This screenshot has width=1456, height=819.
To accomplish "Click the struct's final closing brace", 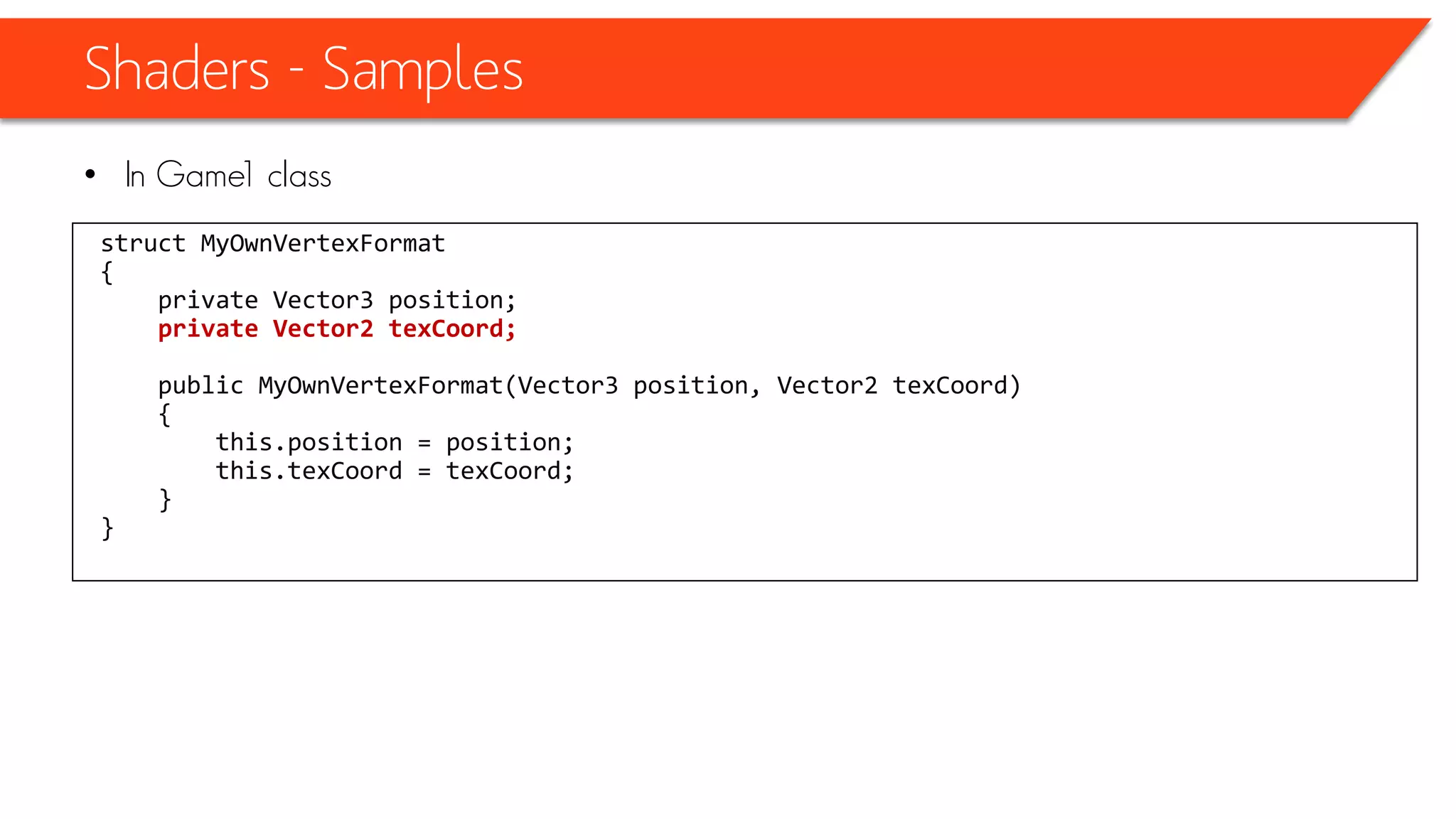I will (107, 529).
